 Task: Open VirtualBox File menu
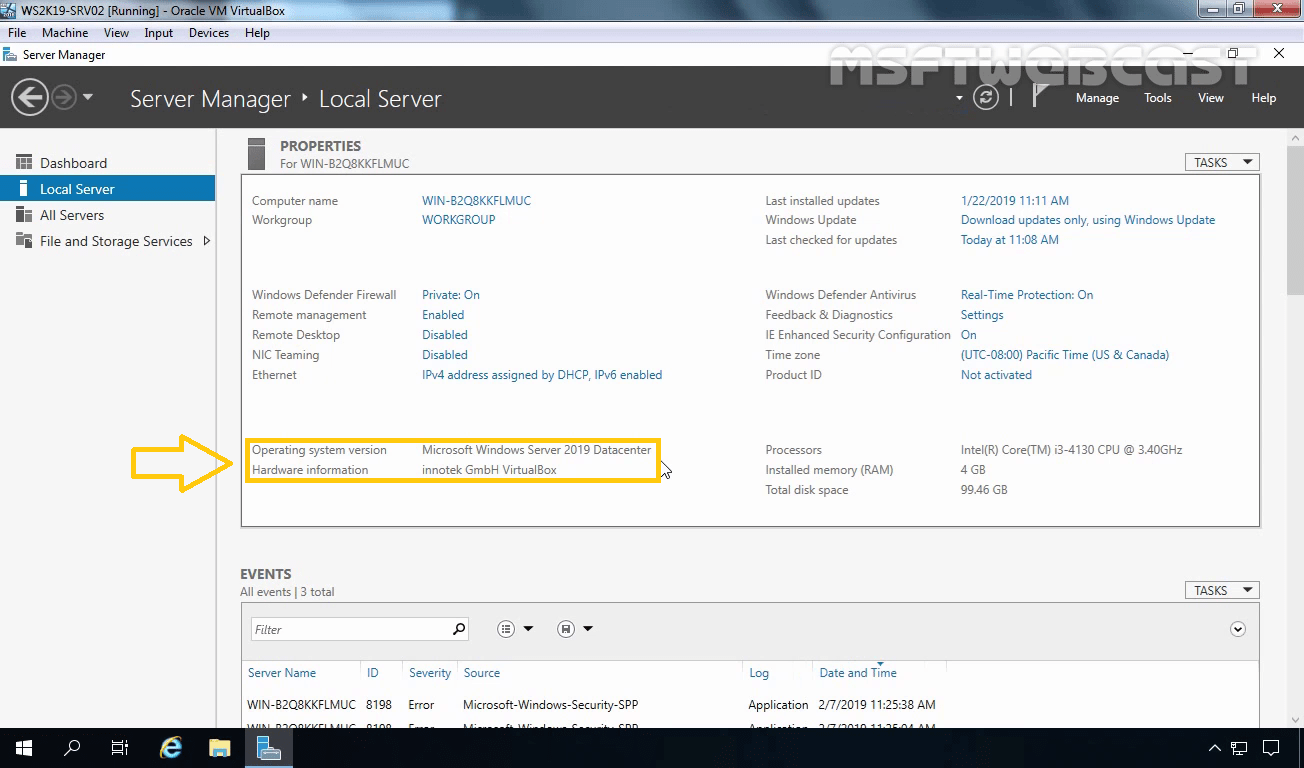click(17, 33)
